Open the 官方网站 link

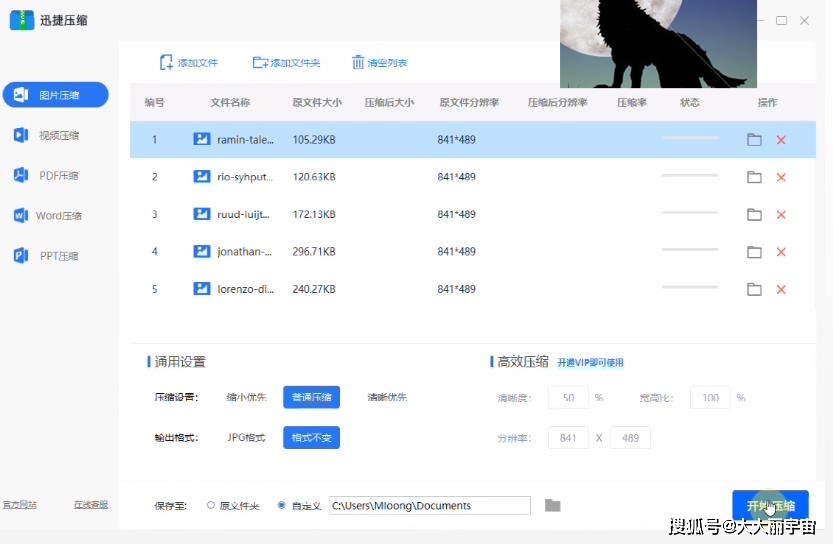(x=20, y=505)
